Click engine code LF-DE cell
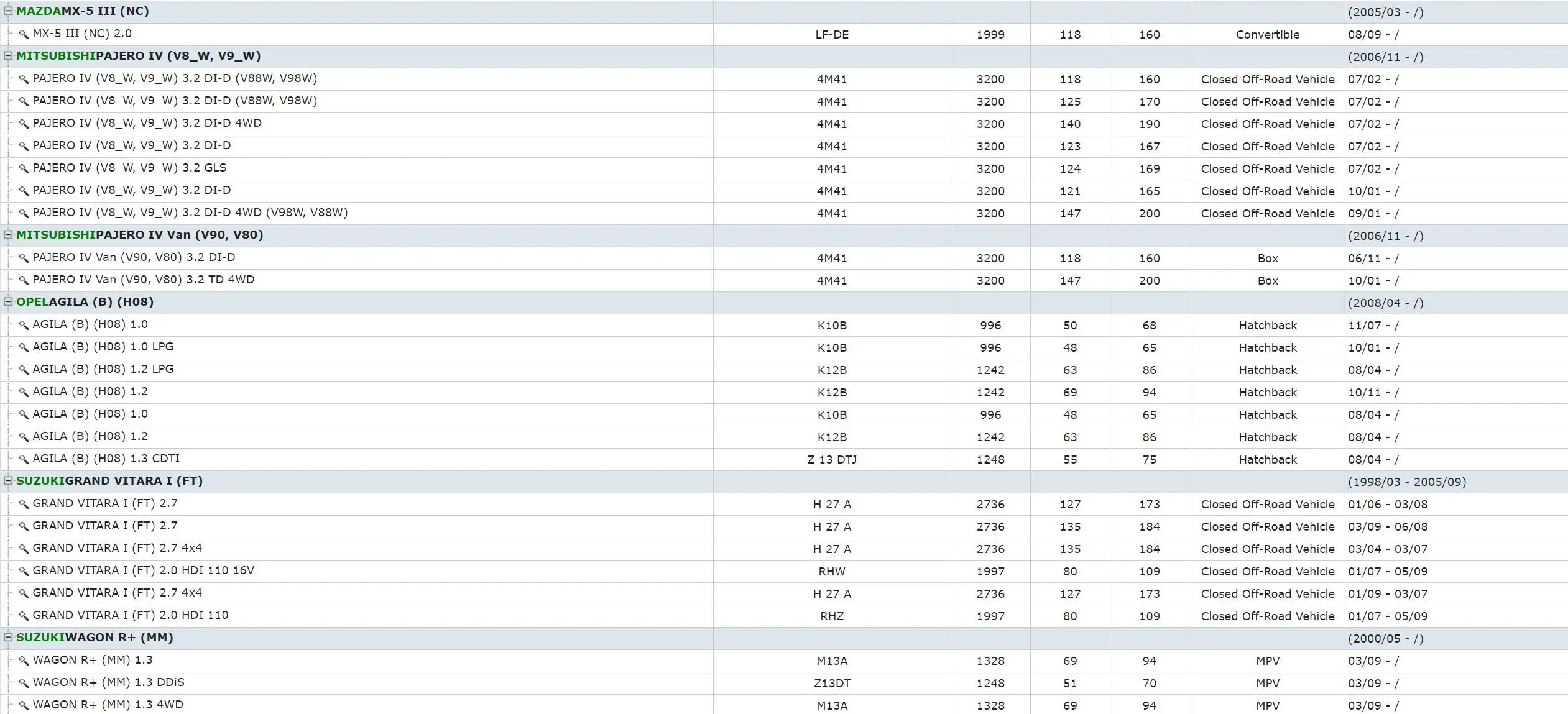 tap(832, 35)
